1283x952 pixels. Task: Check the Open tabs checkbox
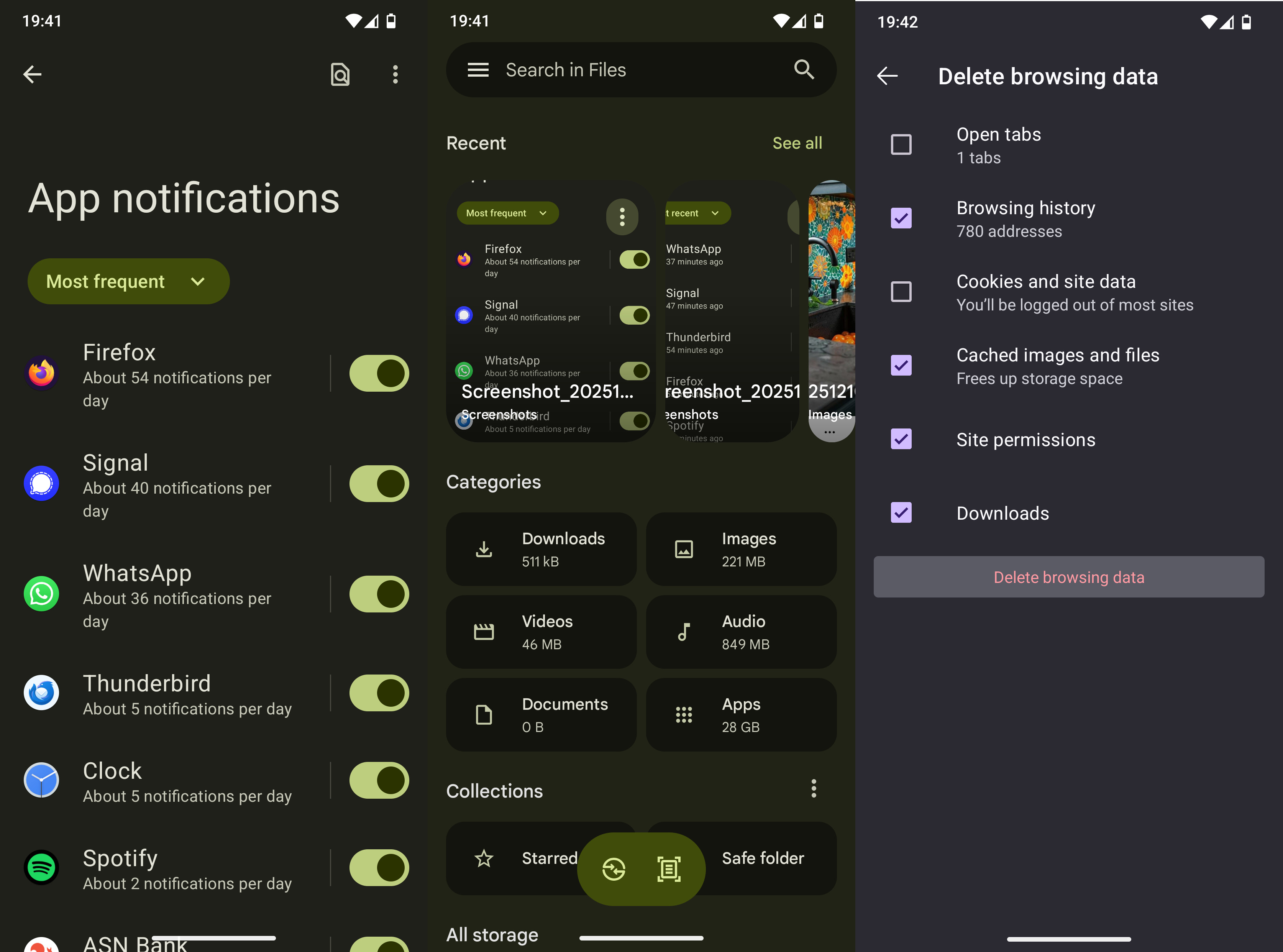point(901,144)
